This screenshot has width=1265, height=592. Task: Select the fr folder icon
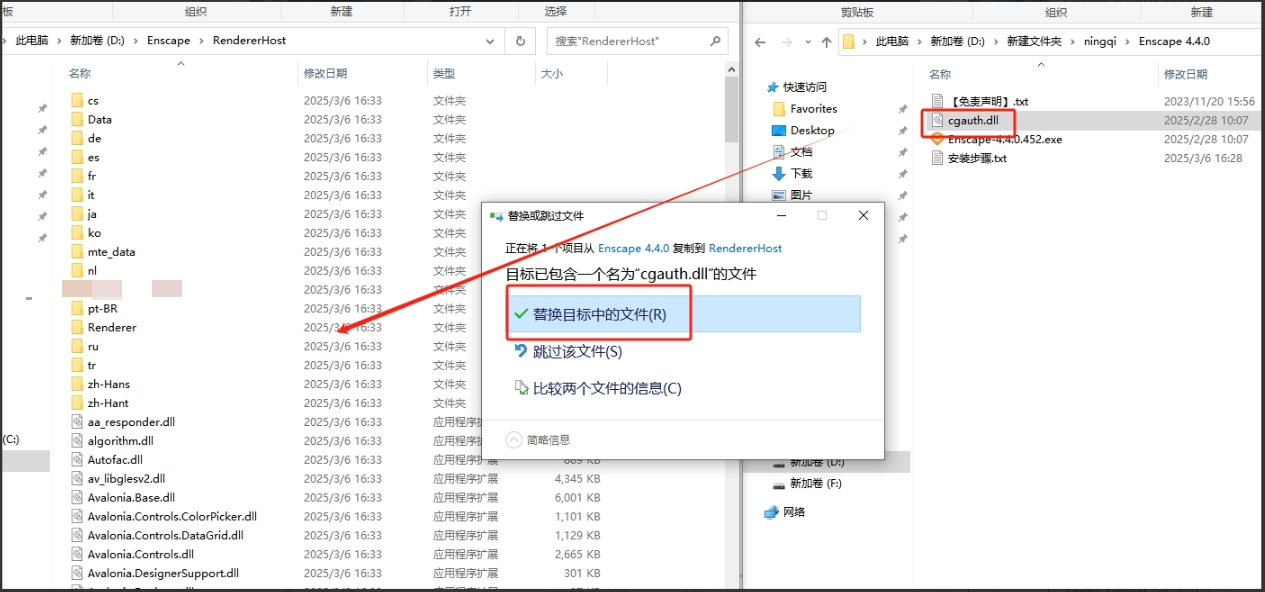[x=77, y=176]
